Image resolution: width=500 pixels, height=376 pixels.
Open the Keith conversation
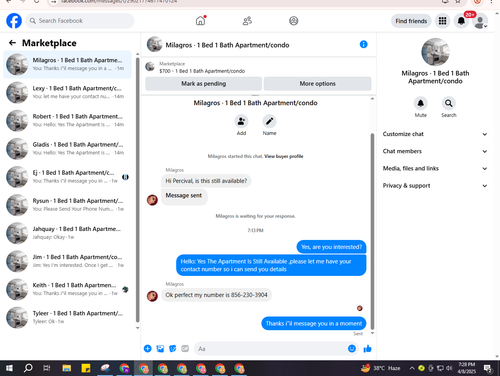tap(67, 289)
